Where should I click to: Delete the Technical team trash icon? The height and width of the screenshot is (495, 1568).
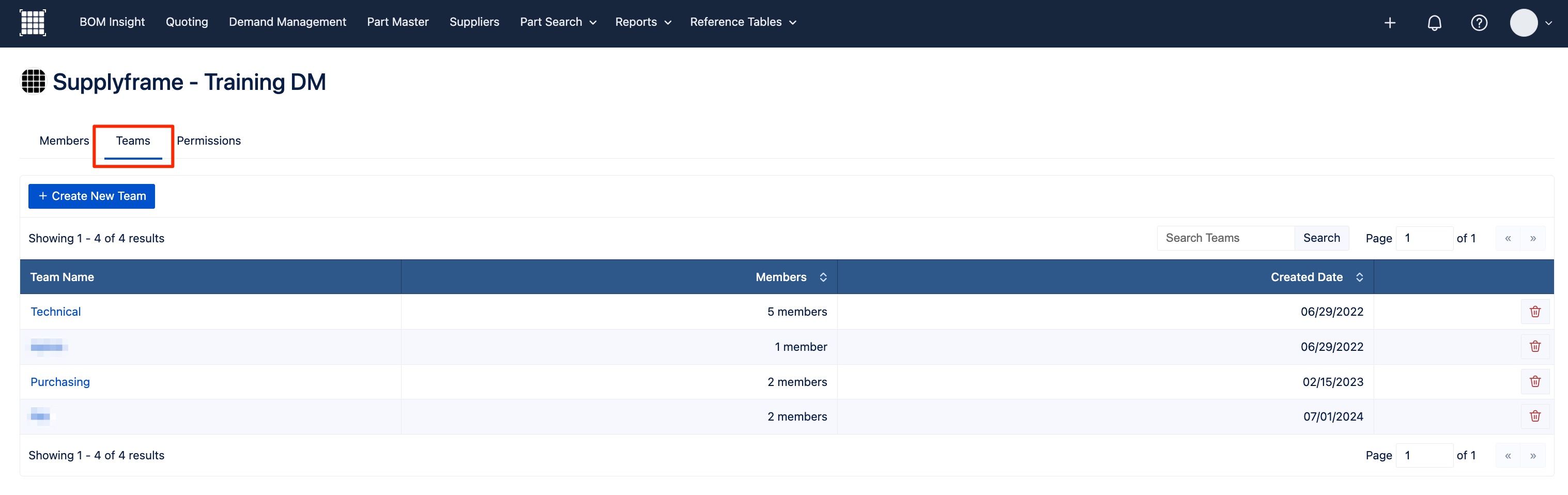(x=1535, y=312)
